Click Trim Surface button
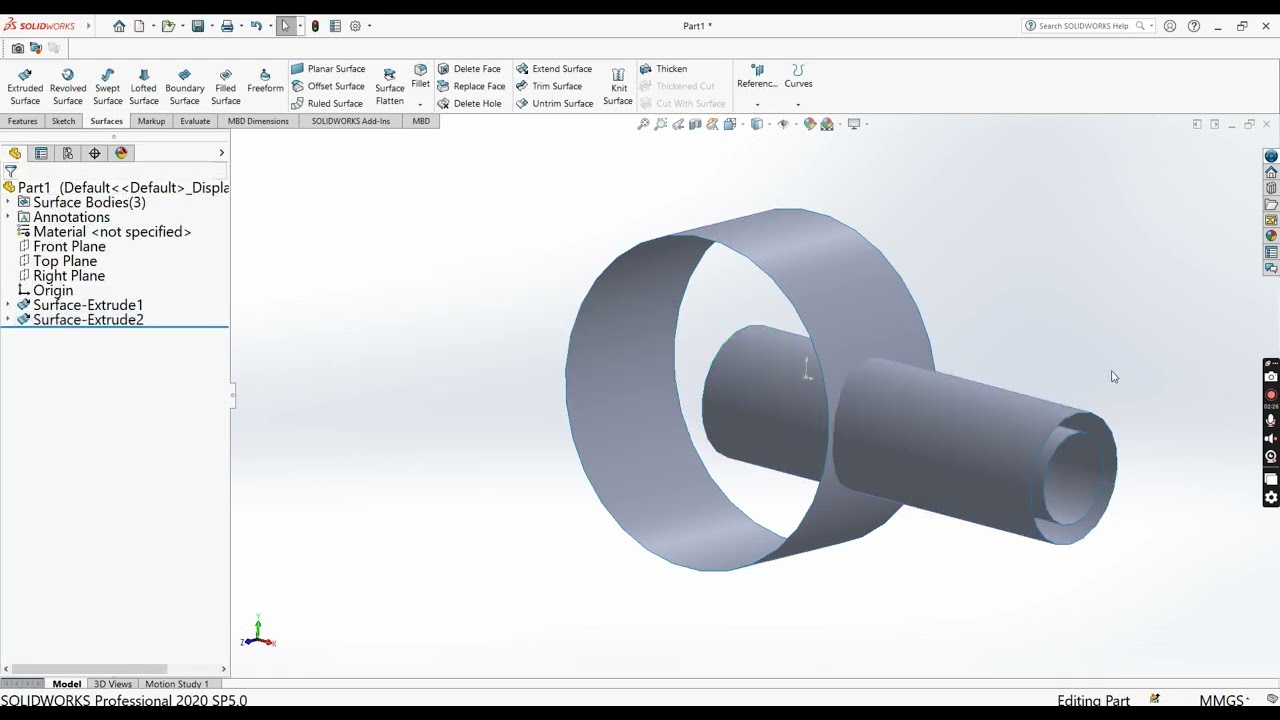 point(549,86)
